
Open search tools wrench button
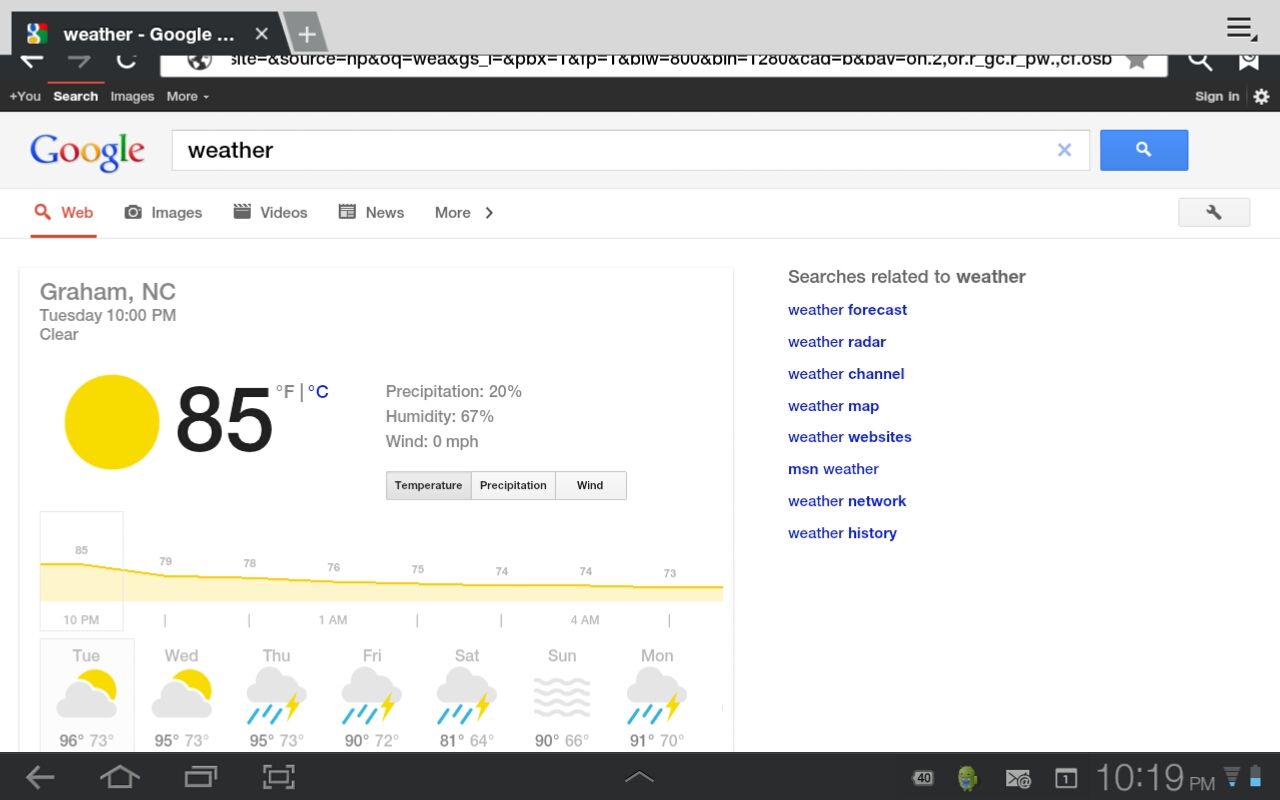coord(1214,212)
